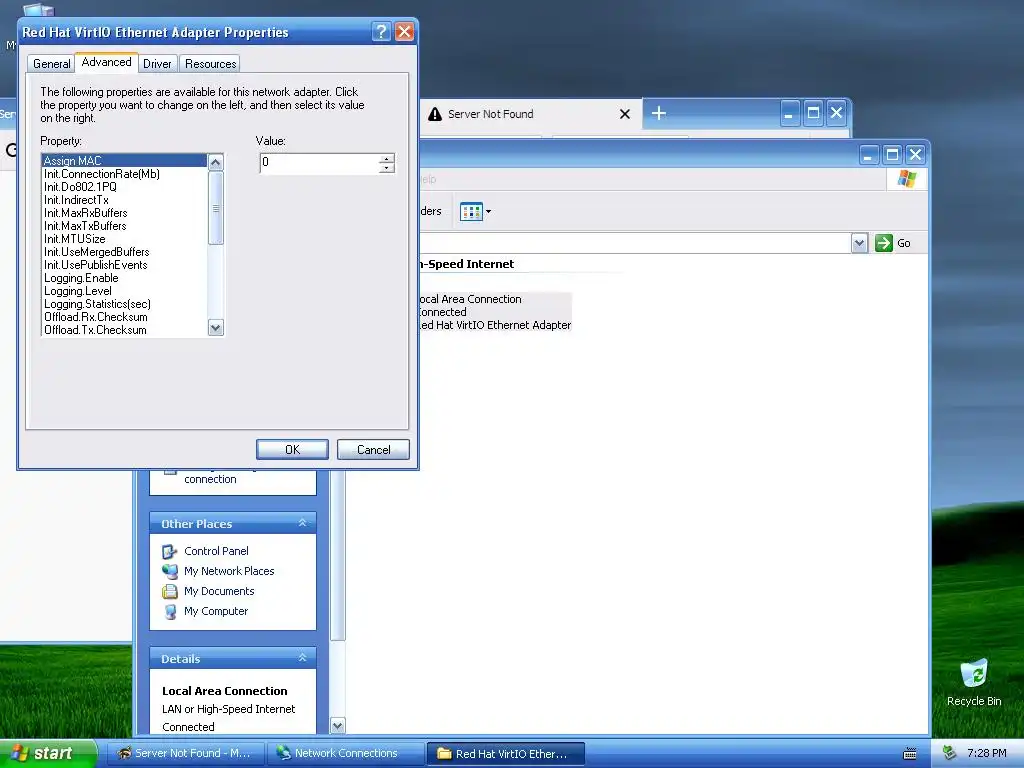Viewport: 1024px width, 768px height.
Task: Select Init.MTUSize property
Action: pos(124,239)
